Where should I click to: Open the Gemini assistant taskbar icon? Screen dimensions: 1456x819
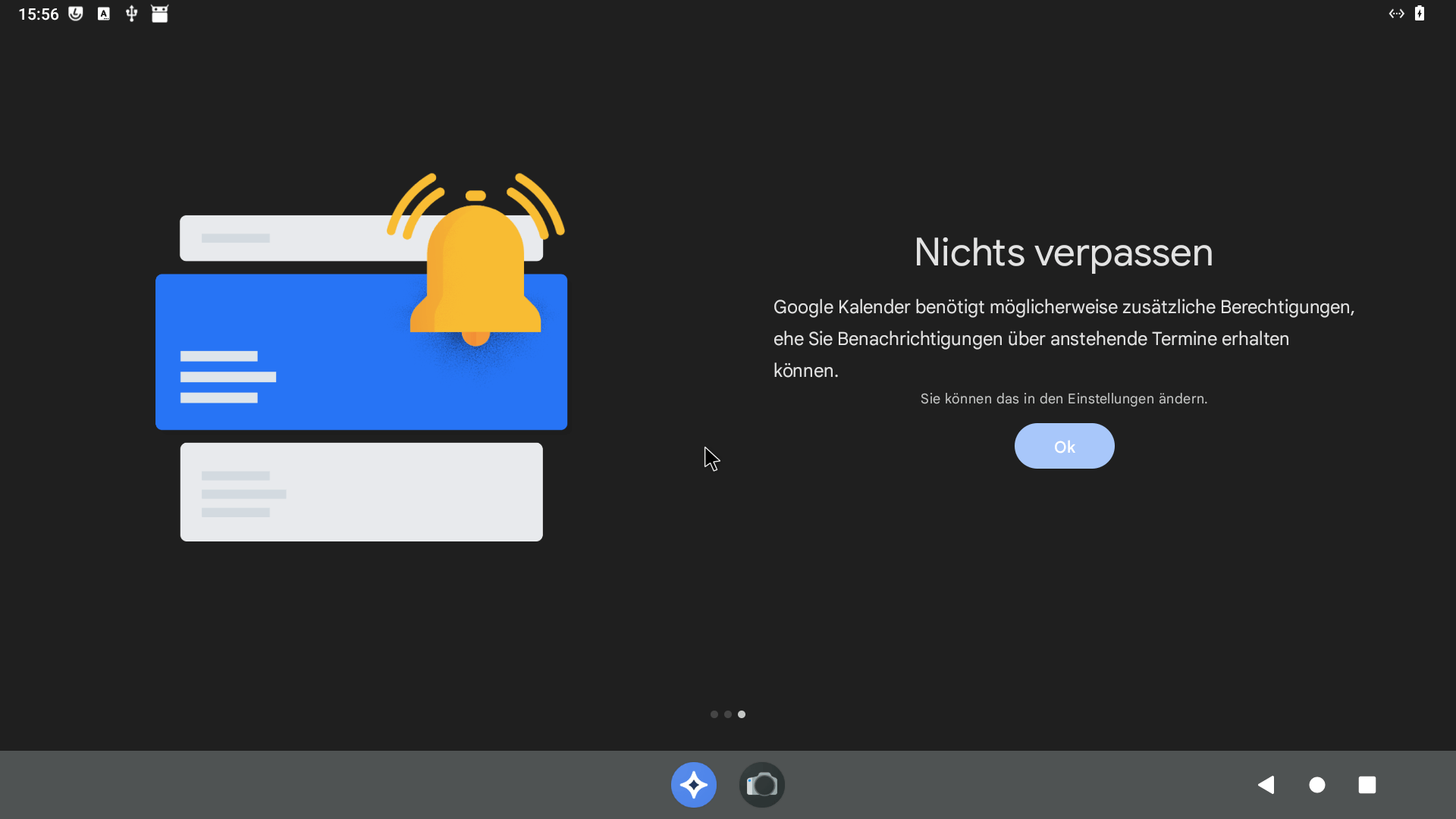point(694,785)
